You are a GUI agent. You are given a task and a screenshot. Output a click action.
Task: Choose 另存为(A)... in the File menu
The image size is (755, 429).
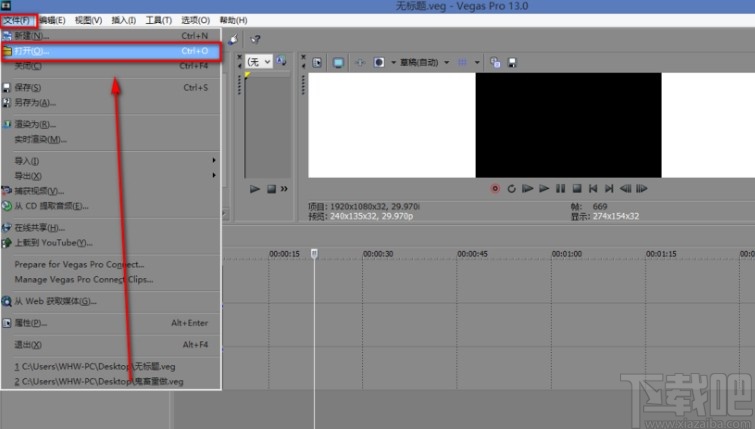click(111, 103)
